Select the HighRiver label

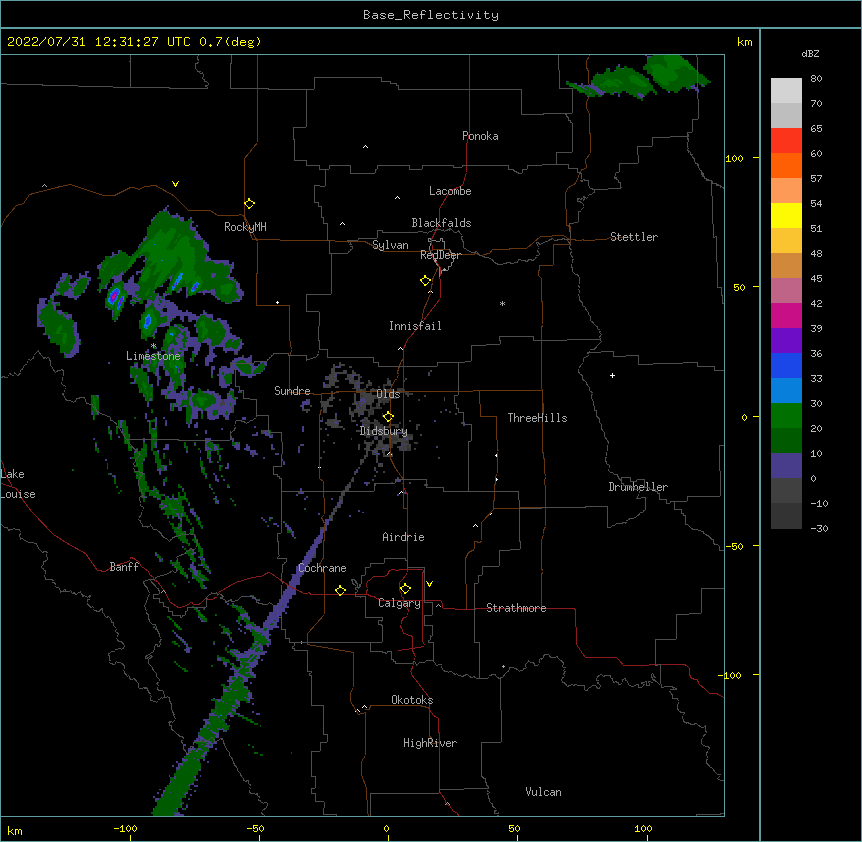point(430,743)
